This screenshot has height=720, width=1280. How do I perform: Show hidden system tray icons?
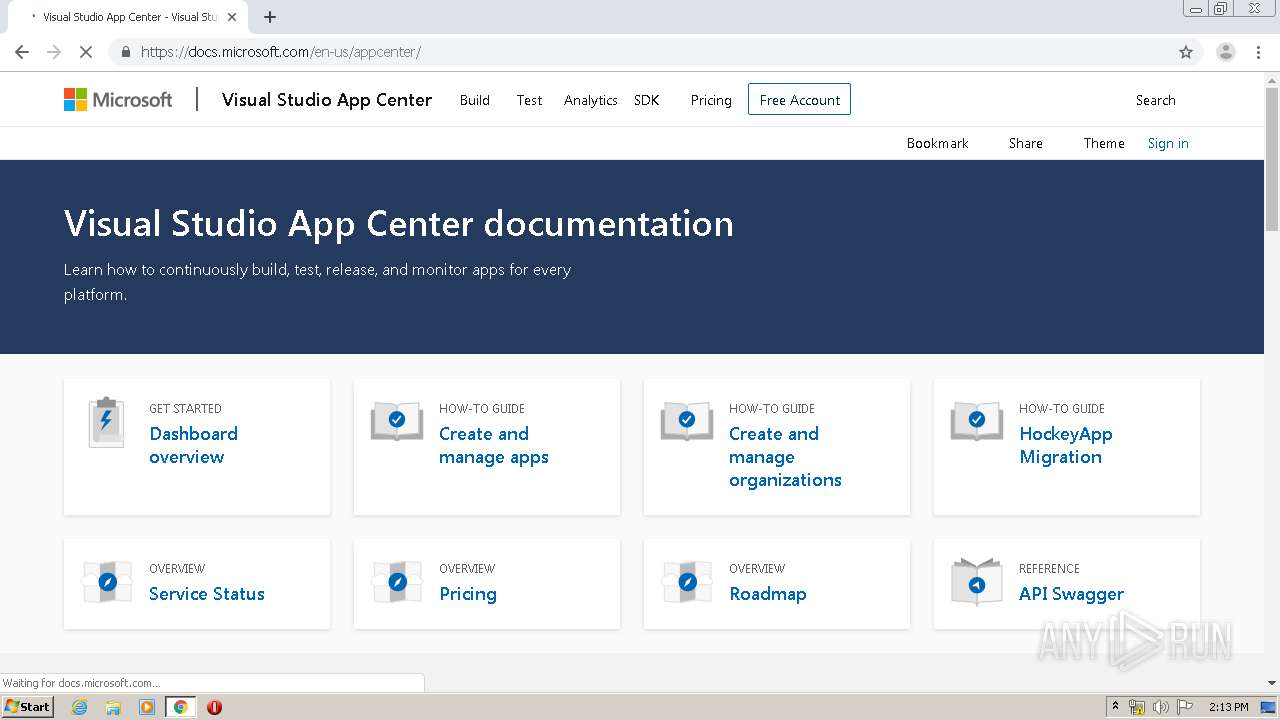1115,707
